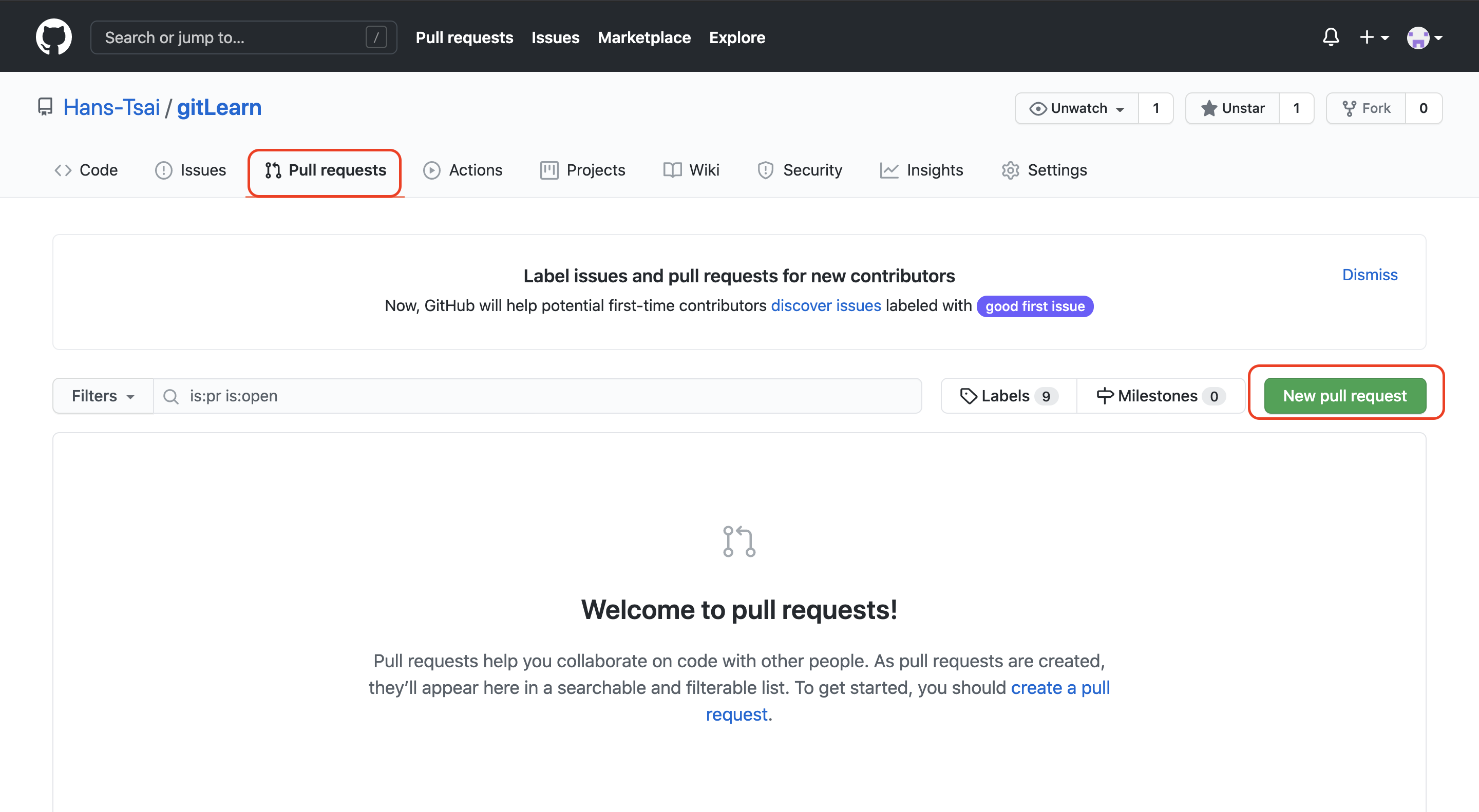Open Explore in top navigation

click(736, 37)
